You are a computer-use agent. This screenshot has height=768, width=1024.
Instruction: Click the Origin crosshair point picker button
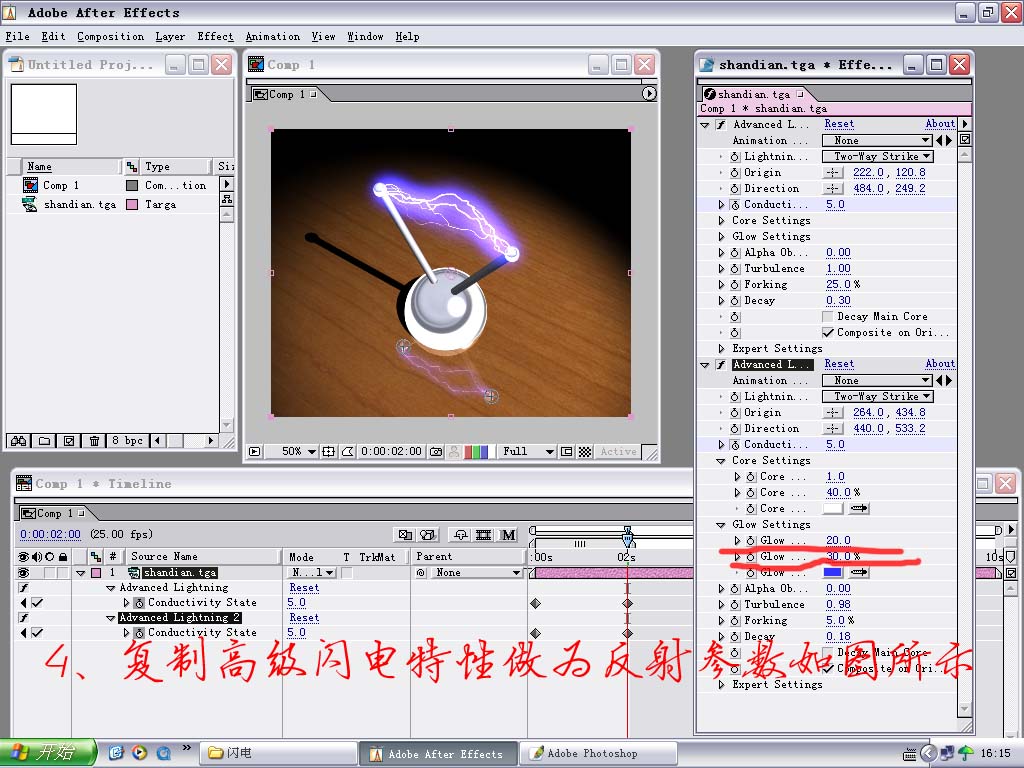(832, 172)
